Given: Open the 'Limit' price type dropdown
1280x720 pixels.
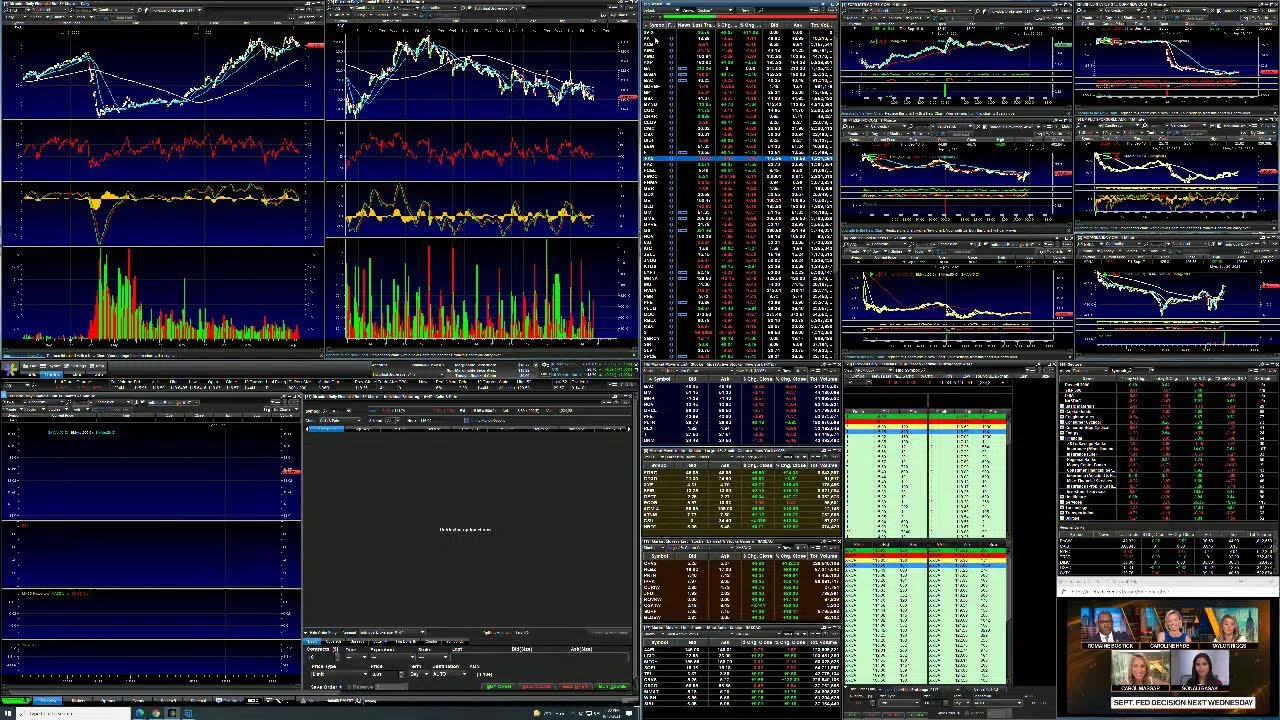Looking at the screenshot, I should coord(339,674).
